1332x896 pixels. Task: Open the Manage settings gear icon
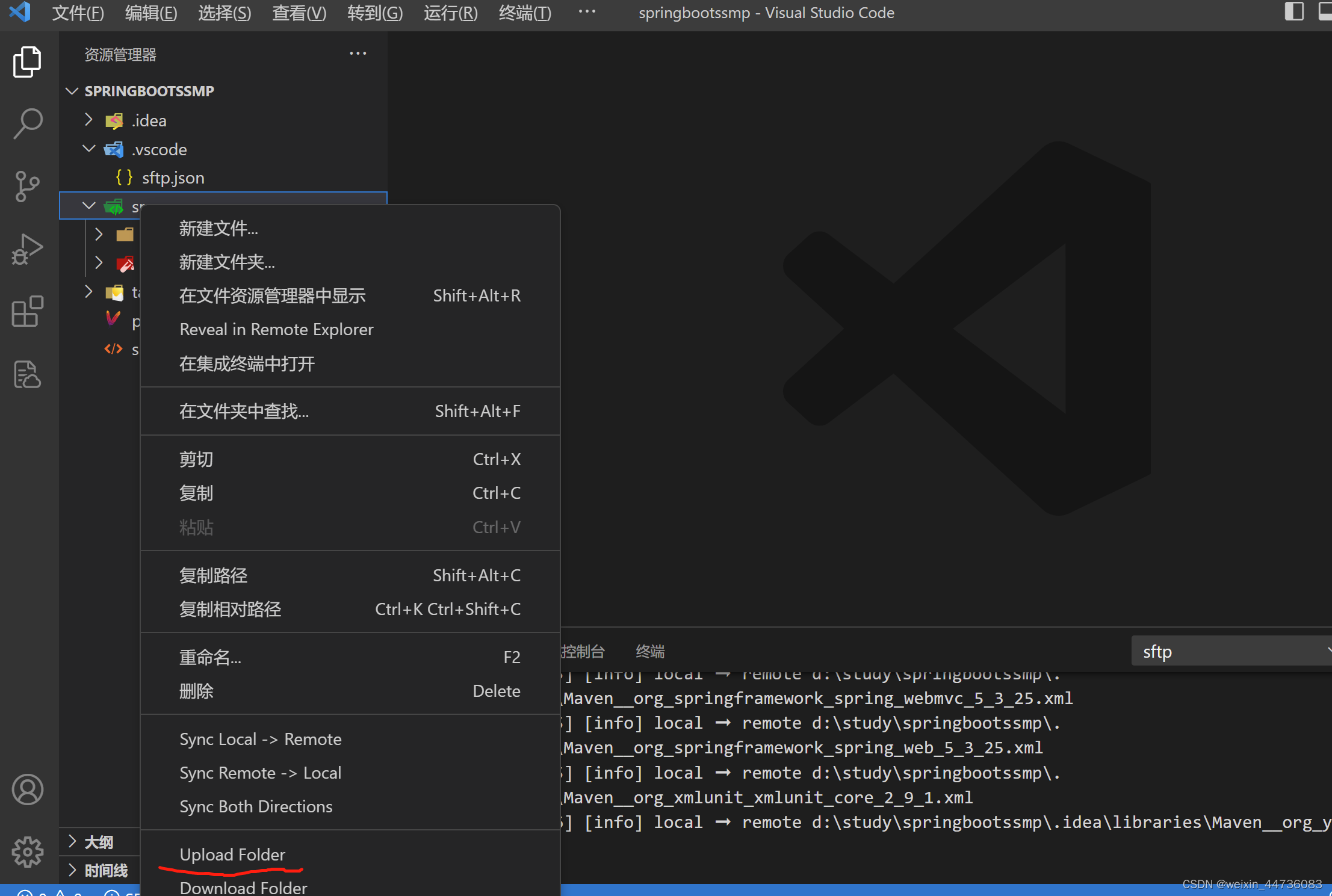[x=27, y=852]
